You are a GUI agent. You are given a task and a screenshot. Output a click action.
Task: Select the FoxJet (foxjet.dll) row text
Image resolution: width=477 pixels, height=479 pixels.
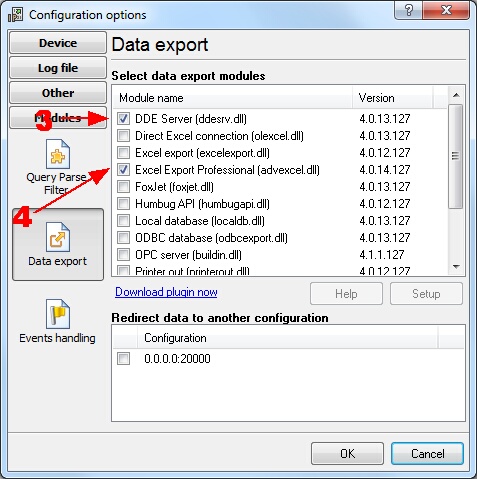(x=174, y=187)
